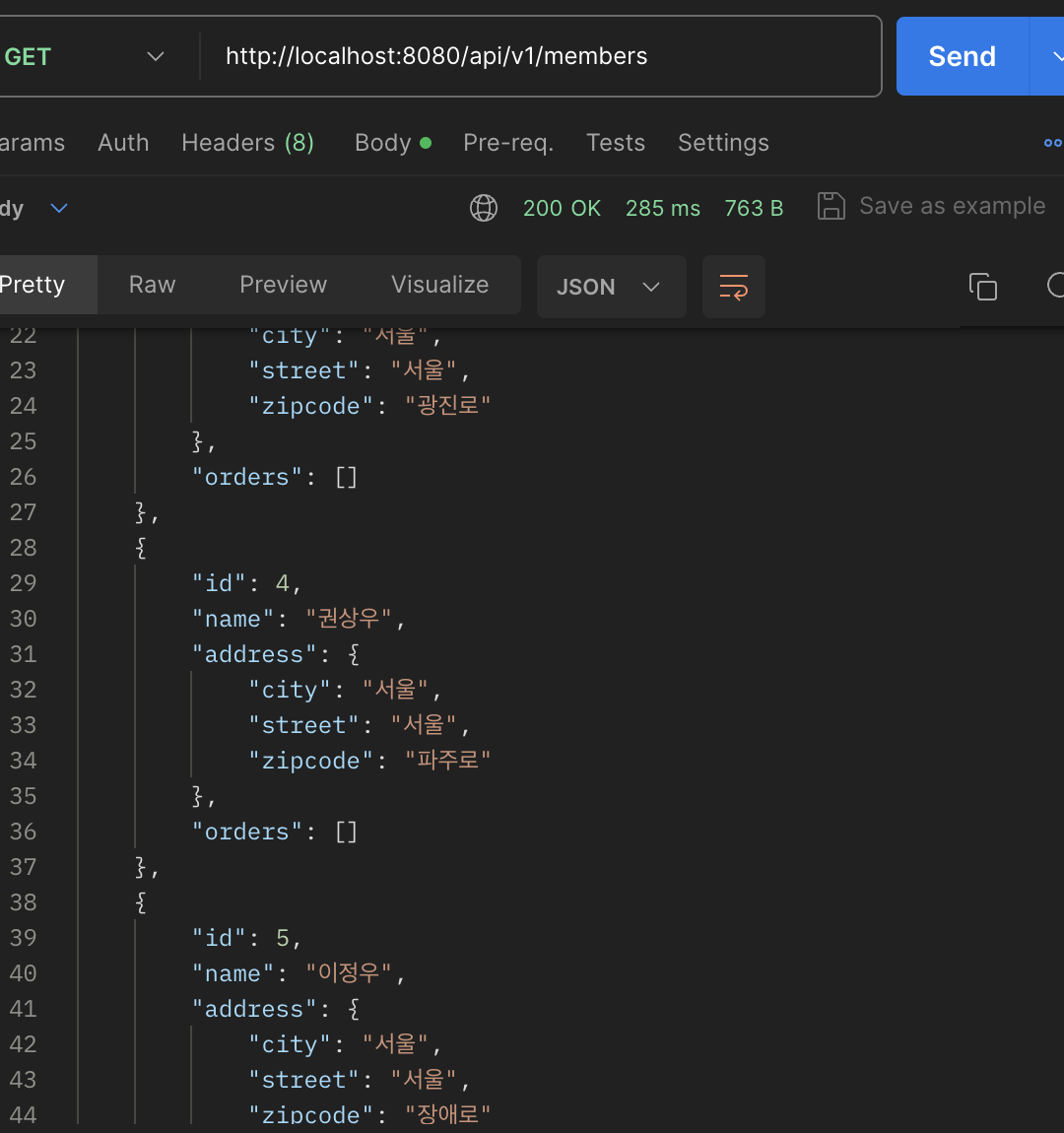Open the GET method dropdown
Image resolution: width=1064 pixels, height=1133 pixels.
click(x=84, y=56)
